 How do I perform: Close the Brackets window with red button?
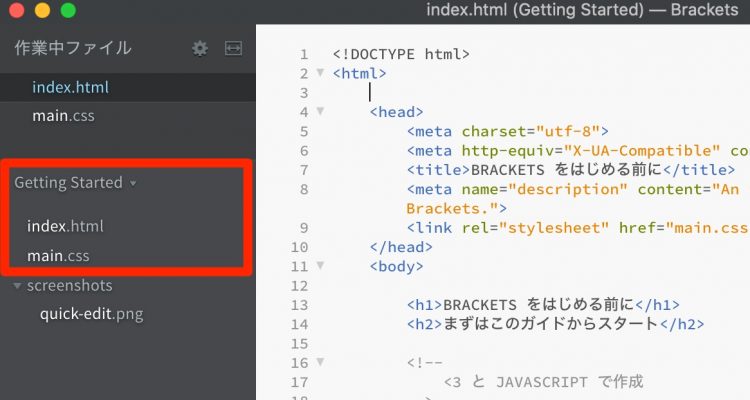pos(17,11)
